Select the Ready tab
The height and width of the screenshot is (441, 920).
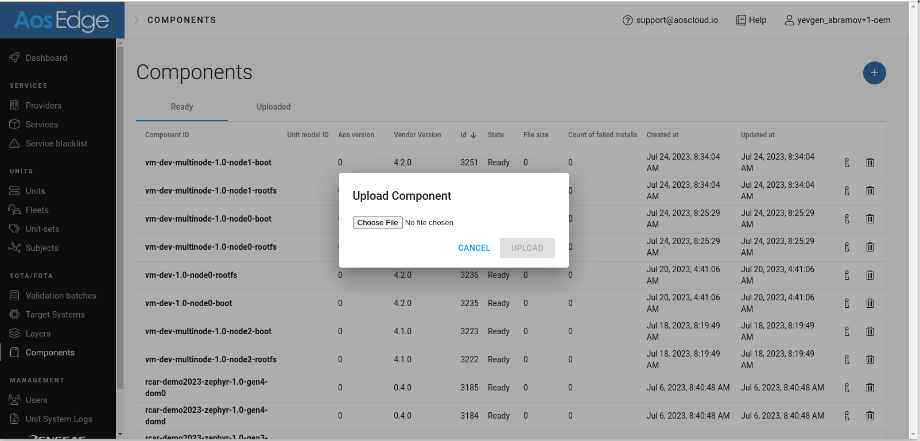[x=182, y=107]
